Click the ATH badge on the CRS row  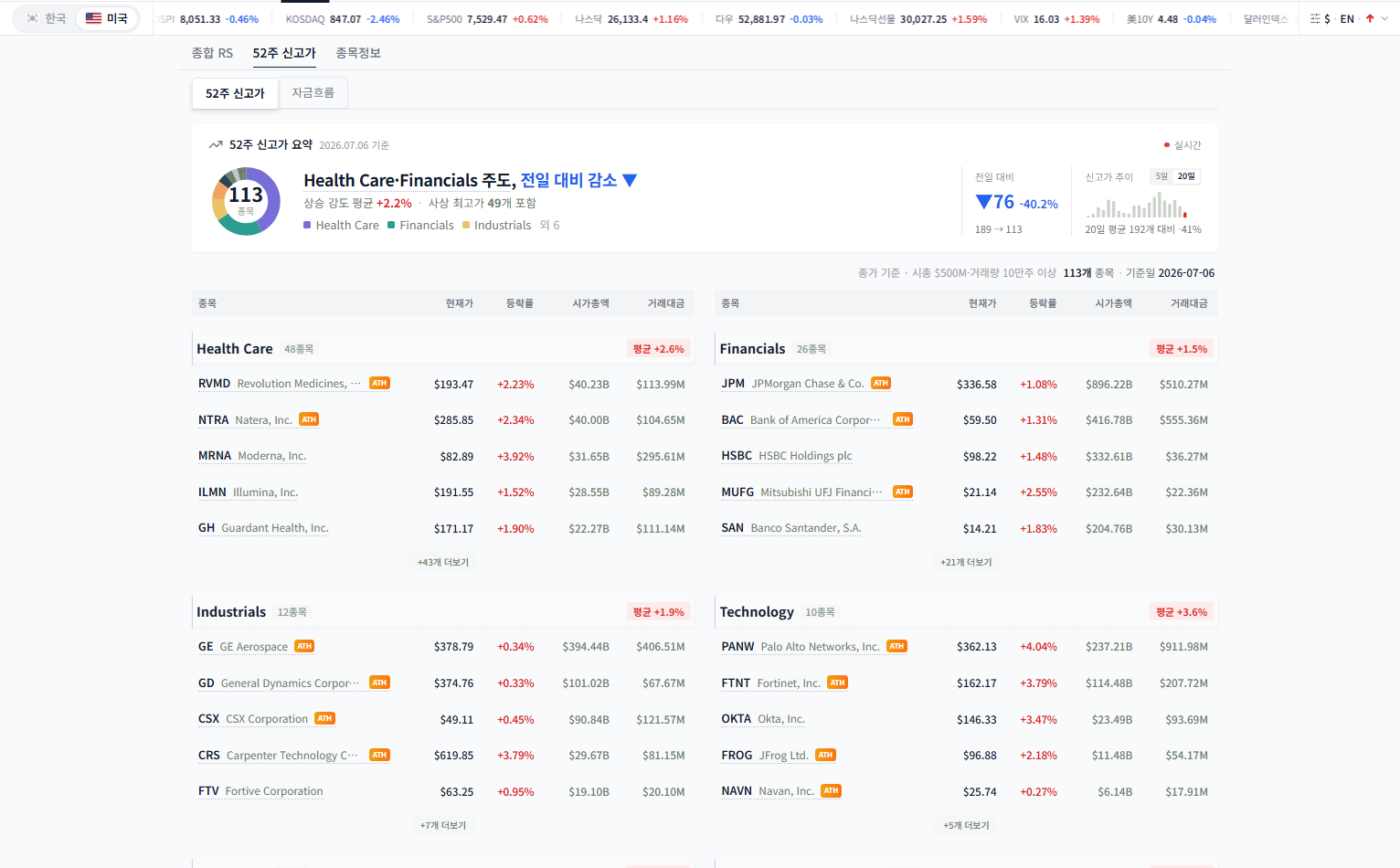pyautogui.click(x=379, y=755)
